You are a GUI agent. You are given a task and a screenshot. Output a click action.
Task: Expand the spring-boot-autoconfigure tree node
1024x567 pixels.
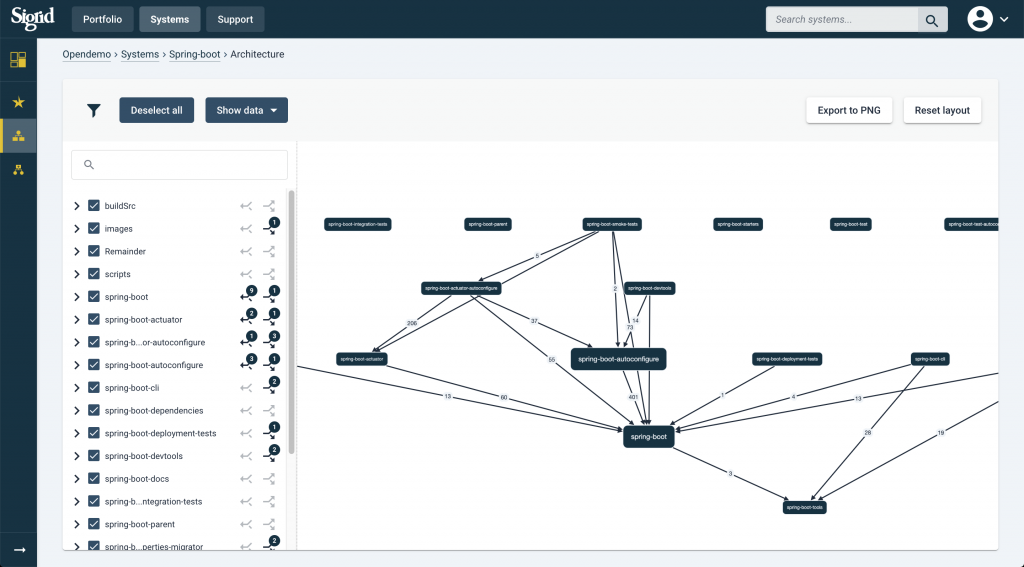pos(76,365)
